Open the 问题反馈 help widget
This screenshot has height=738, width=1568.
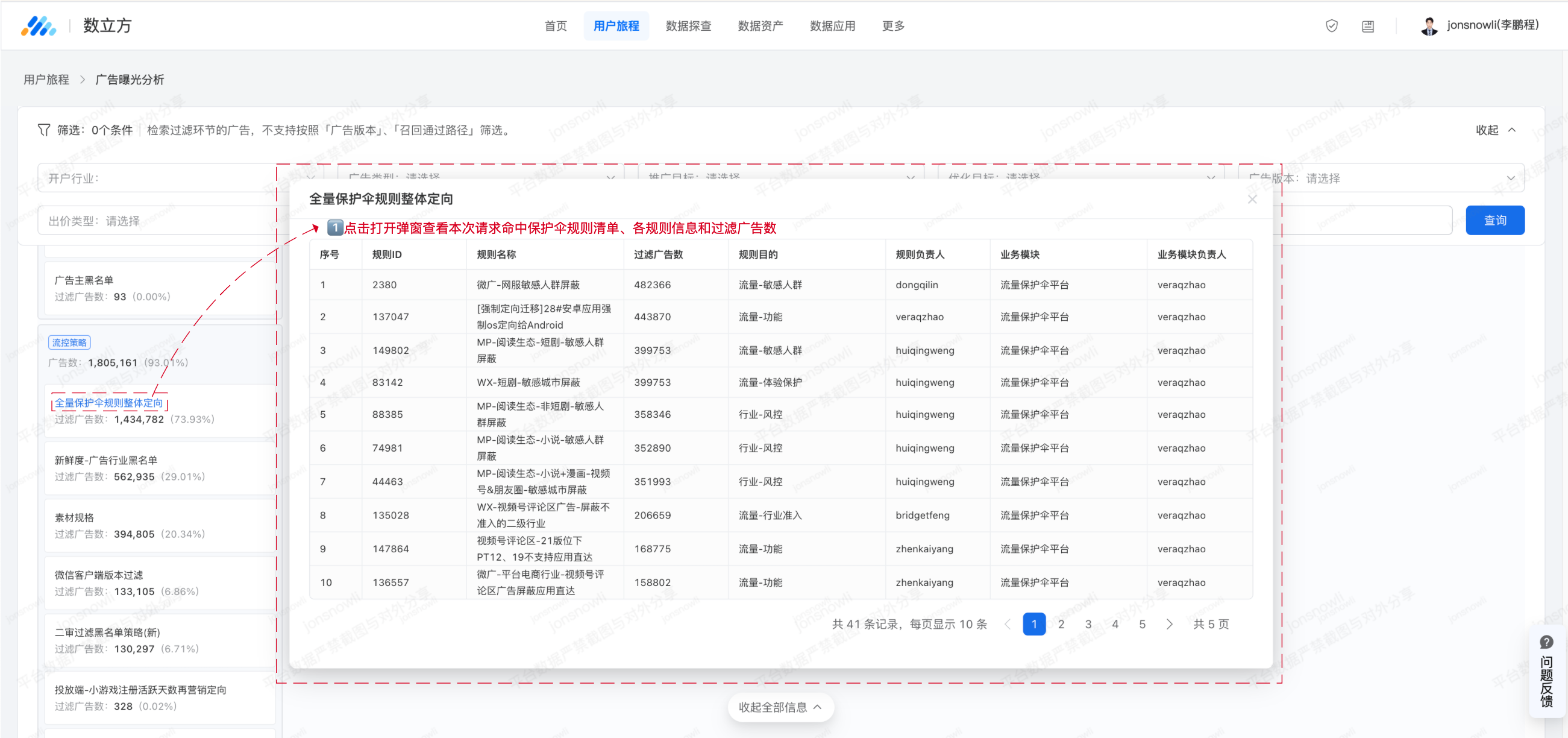[x=1546, y=673]
